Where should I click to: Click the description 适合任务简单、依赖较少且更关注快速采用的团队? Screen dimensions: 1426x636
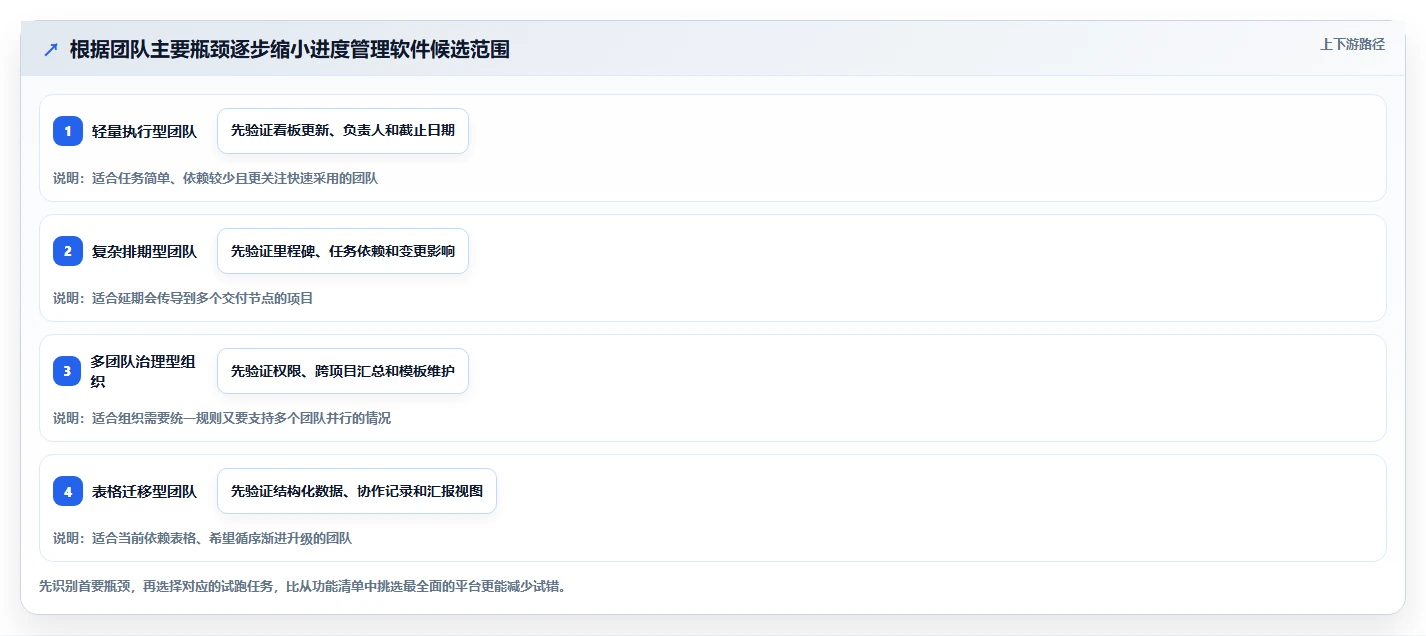[235, 178]
